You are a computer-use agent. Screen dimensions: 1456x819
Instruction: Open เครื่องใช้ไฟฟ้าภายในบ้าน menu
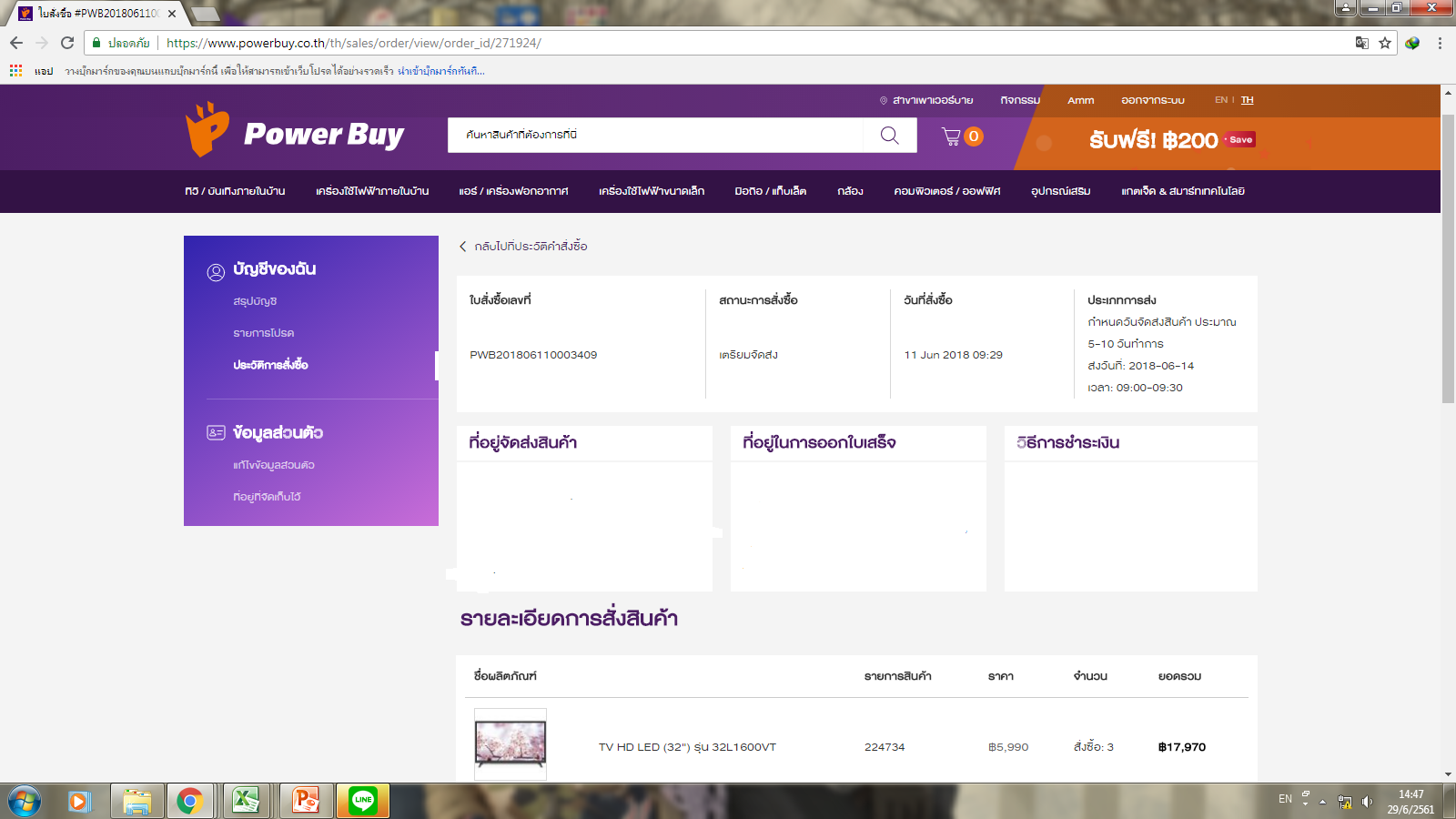(x=372, y=191)
